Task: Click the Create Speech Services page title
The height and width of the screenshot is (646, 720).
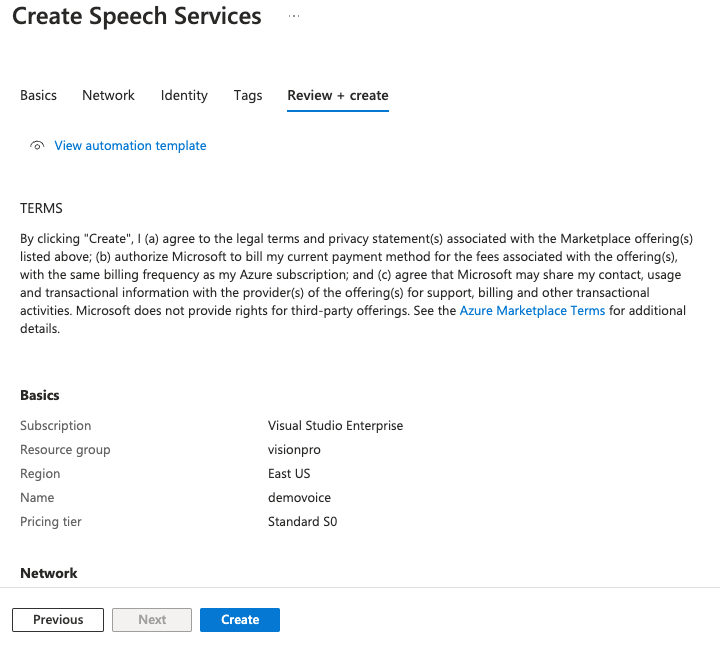Action: (x=137, y=17)
